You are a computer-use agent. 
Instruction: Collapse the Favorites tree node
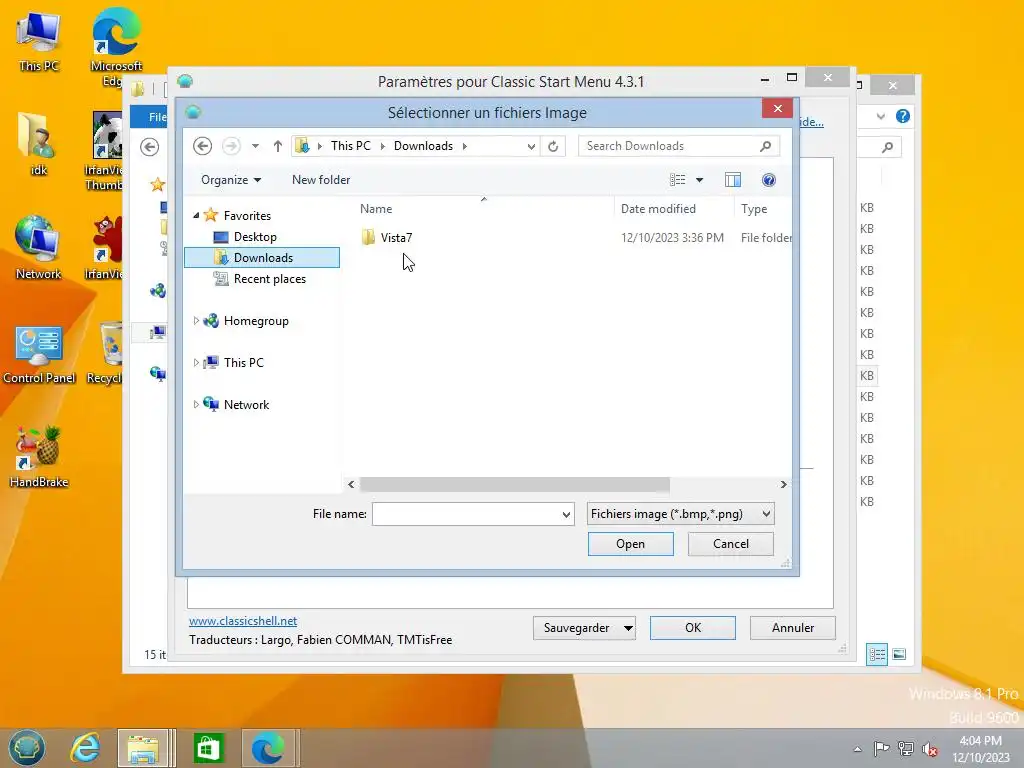pyautogui.click(x=196, y=215)
